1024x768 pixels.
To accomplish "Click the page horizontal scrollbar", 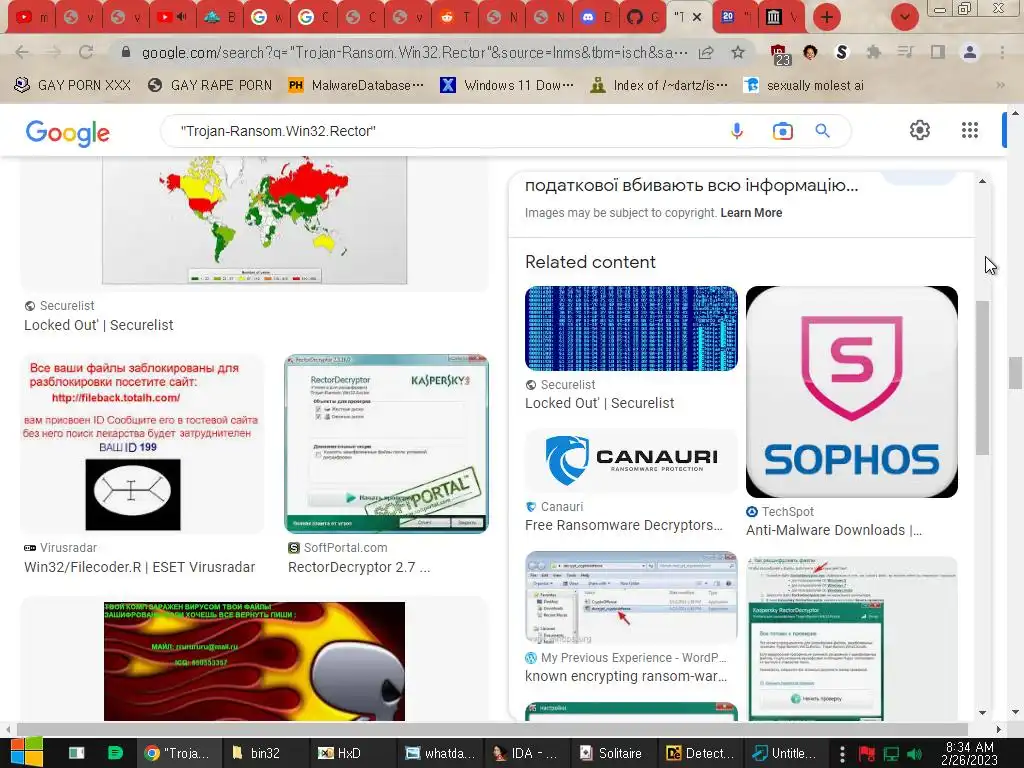I will click(x=492, y=729).
